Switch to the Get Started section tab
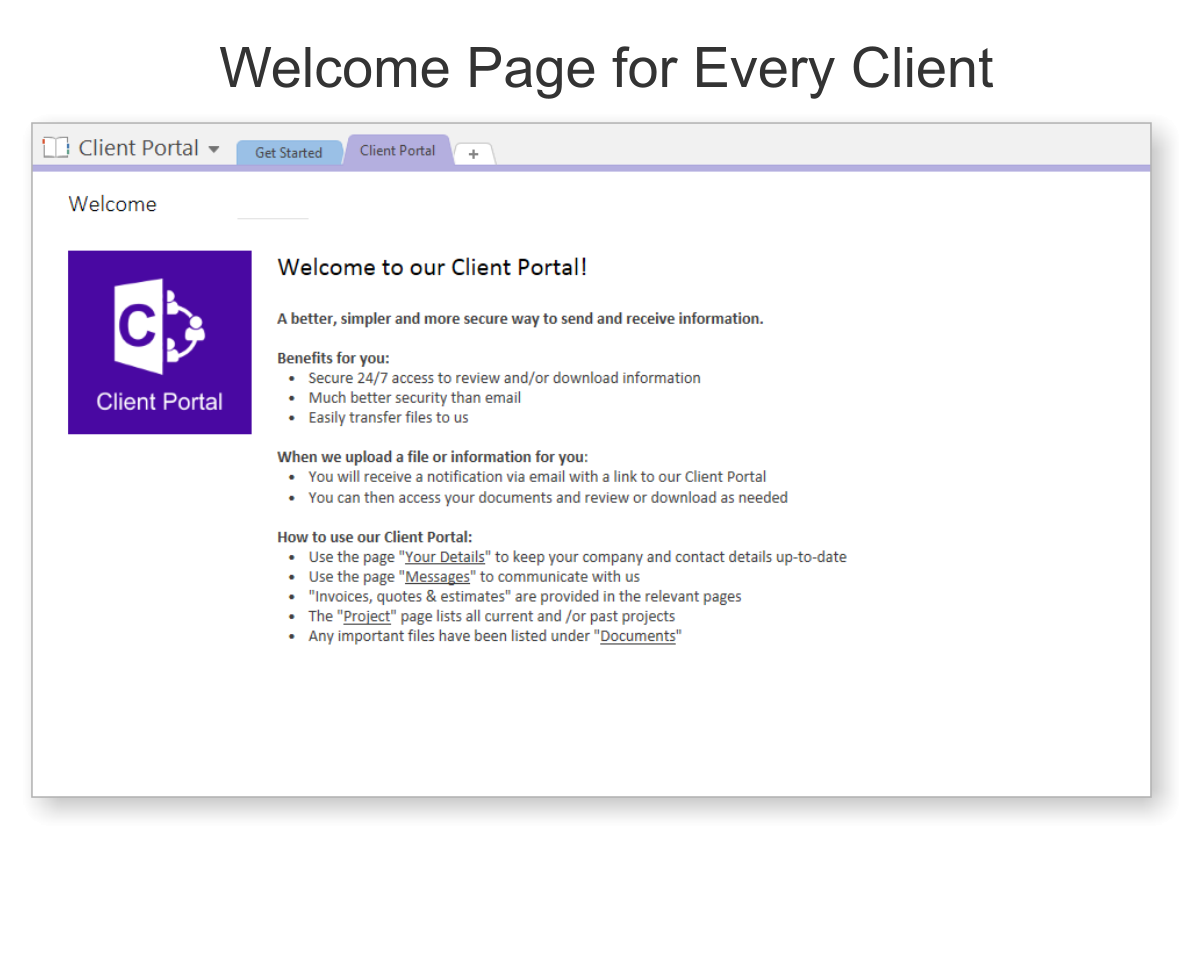Viewport: 1203px width, 980px height. 288,153
